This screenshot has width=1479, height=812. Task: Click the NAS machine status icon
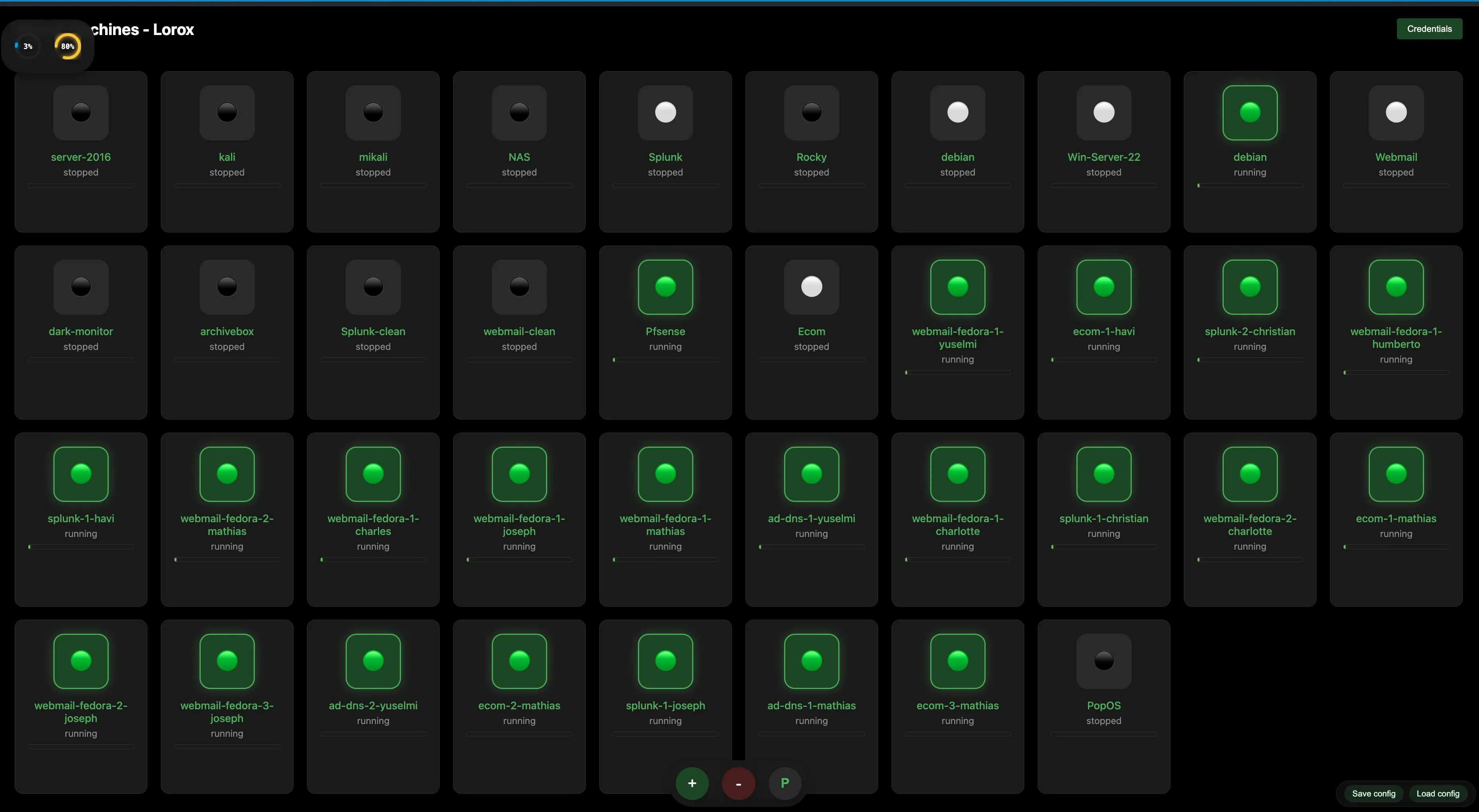[519, 113]
